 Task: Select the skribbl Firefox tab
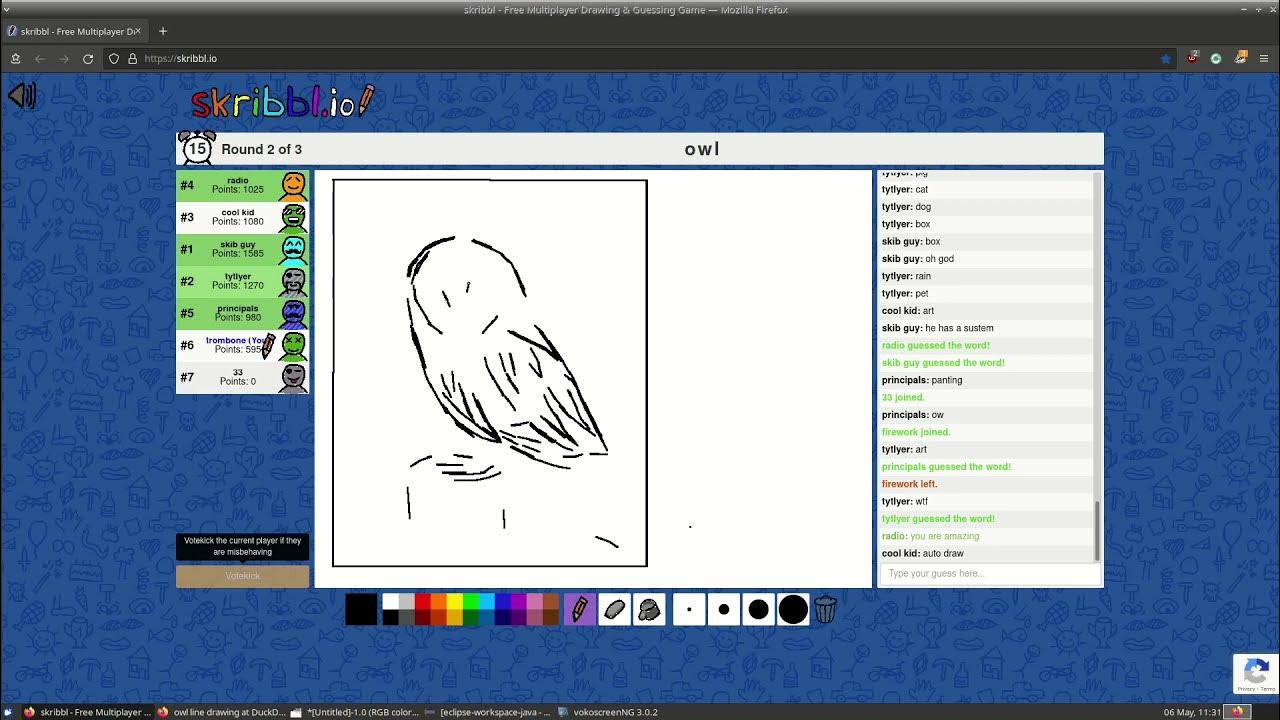point(75,31)
